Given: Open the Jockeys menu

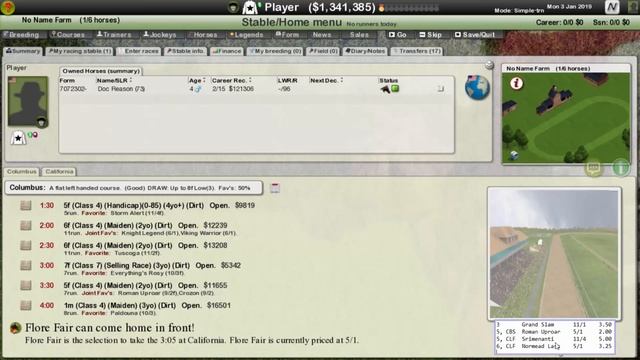Looking at the screenshot, I should 160,35.
